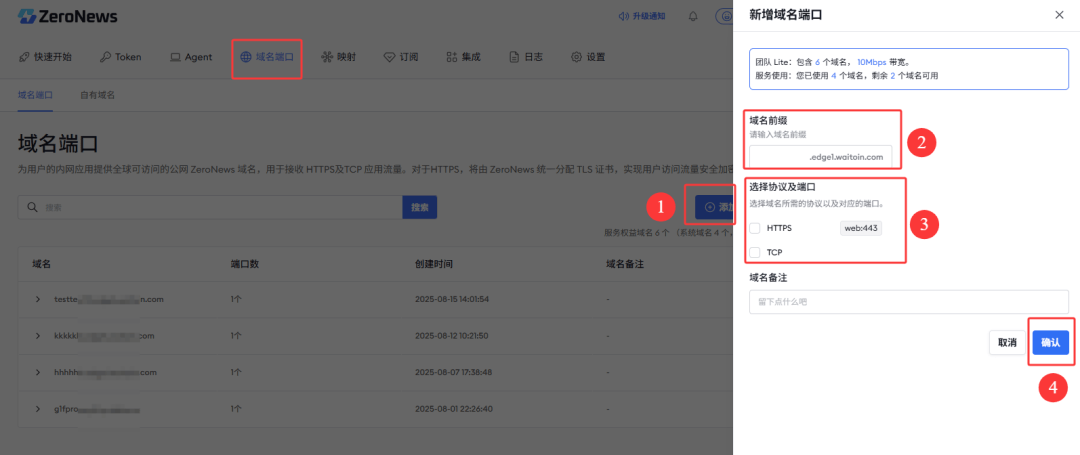Enable the HTTPS protocol checkbox
The height and width of the screenshot is (455, 1080).
coord(755,228)
